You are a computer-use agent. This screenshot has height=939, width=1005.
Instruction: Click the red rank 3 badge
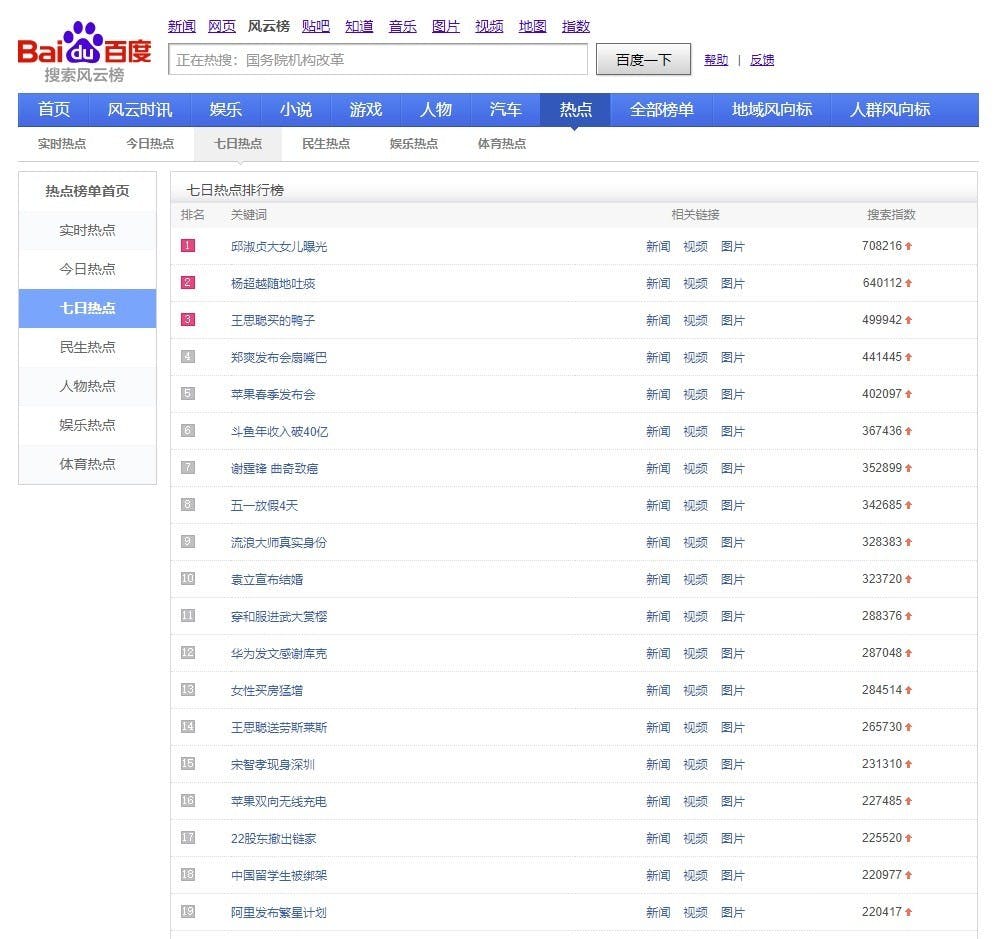click(188, 319)
